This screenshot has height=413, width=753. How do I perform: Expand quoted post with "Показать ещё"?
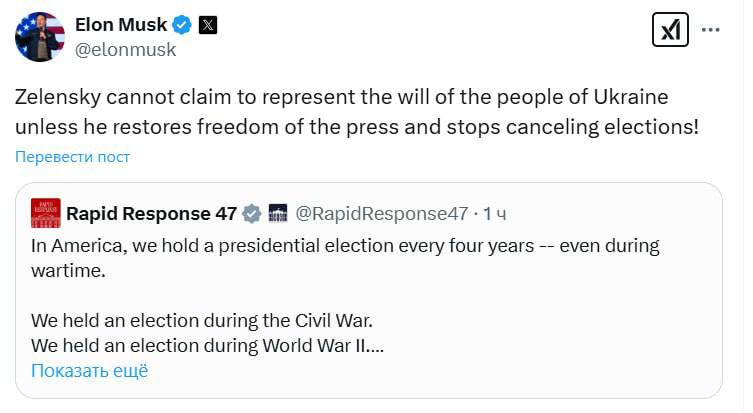pos(89,370)
